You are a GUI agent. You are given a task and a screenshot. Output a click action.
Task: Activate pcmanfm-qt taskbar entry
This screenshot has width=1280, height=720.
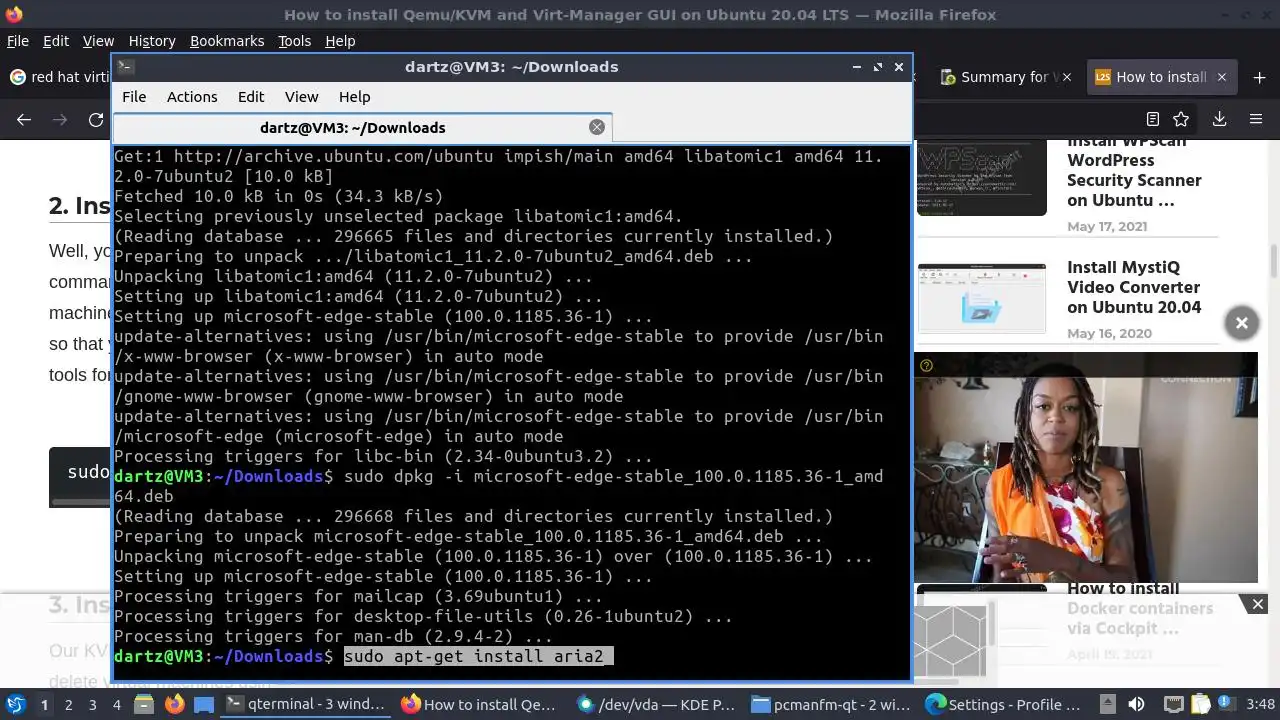(830, 704)
